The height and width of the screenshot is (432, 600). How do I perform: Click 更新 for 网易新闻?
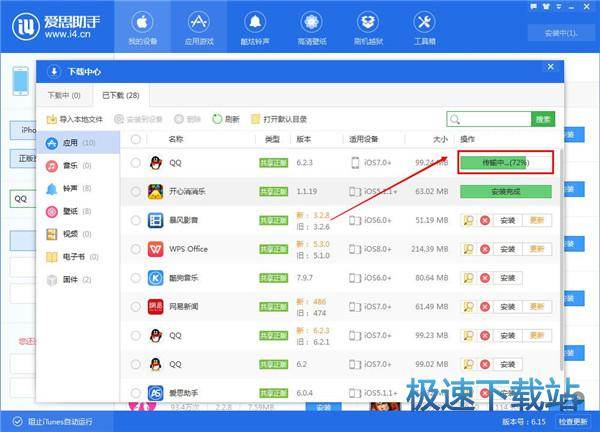(x=536, y=307)
